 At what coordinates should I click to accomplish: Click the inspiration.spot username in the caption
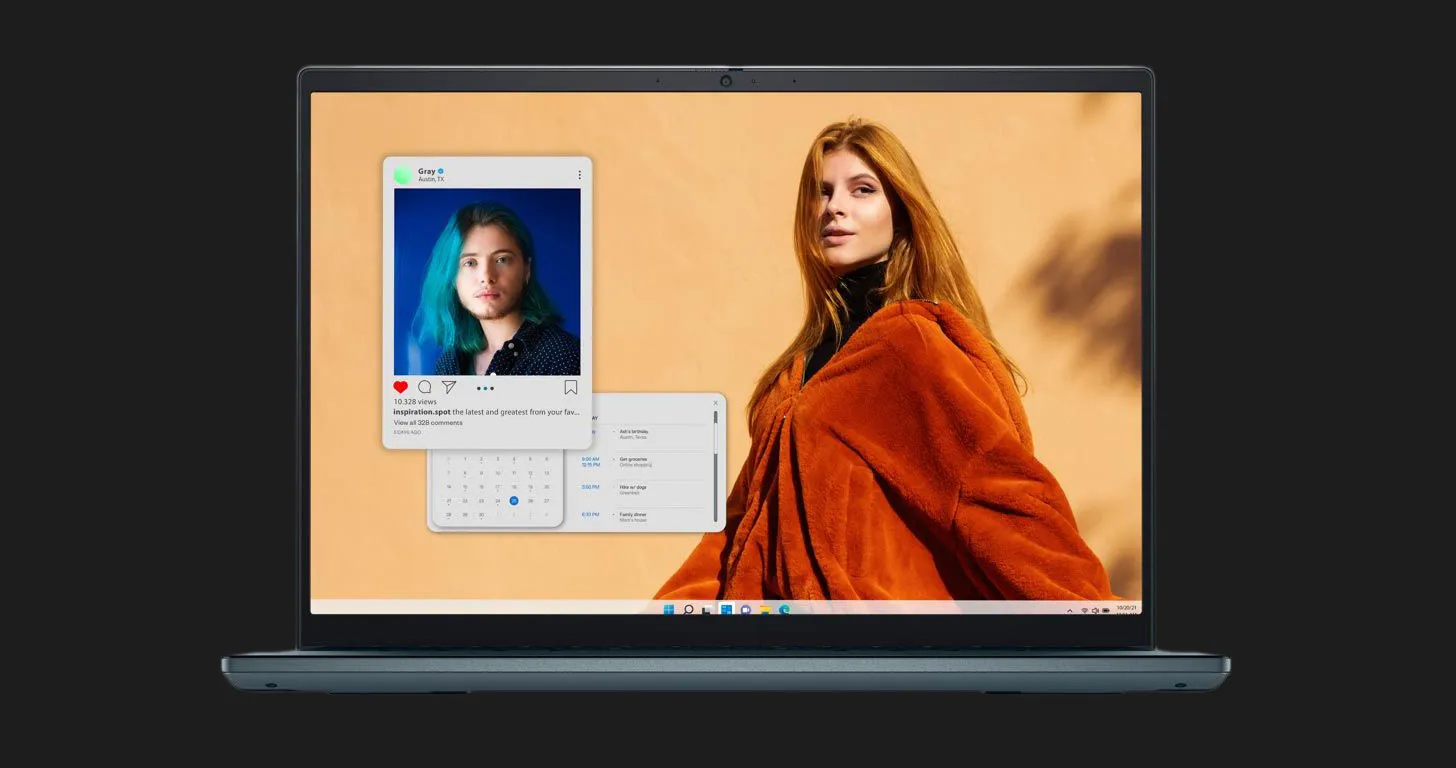click(x=421, y=412)
